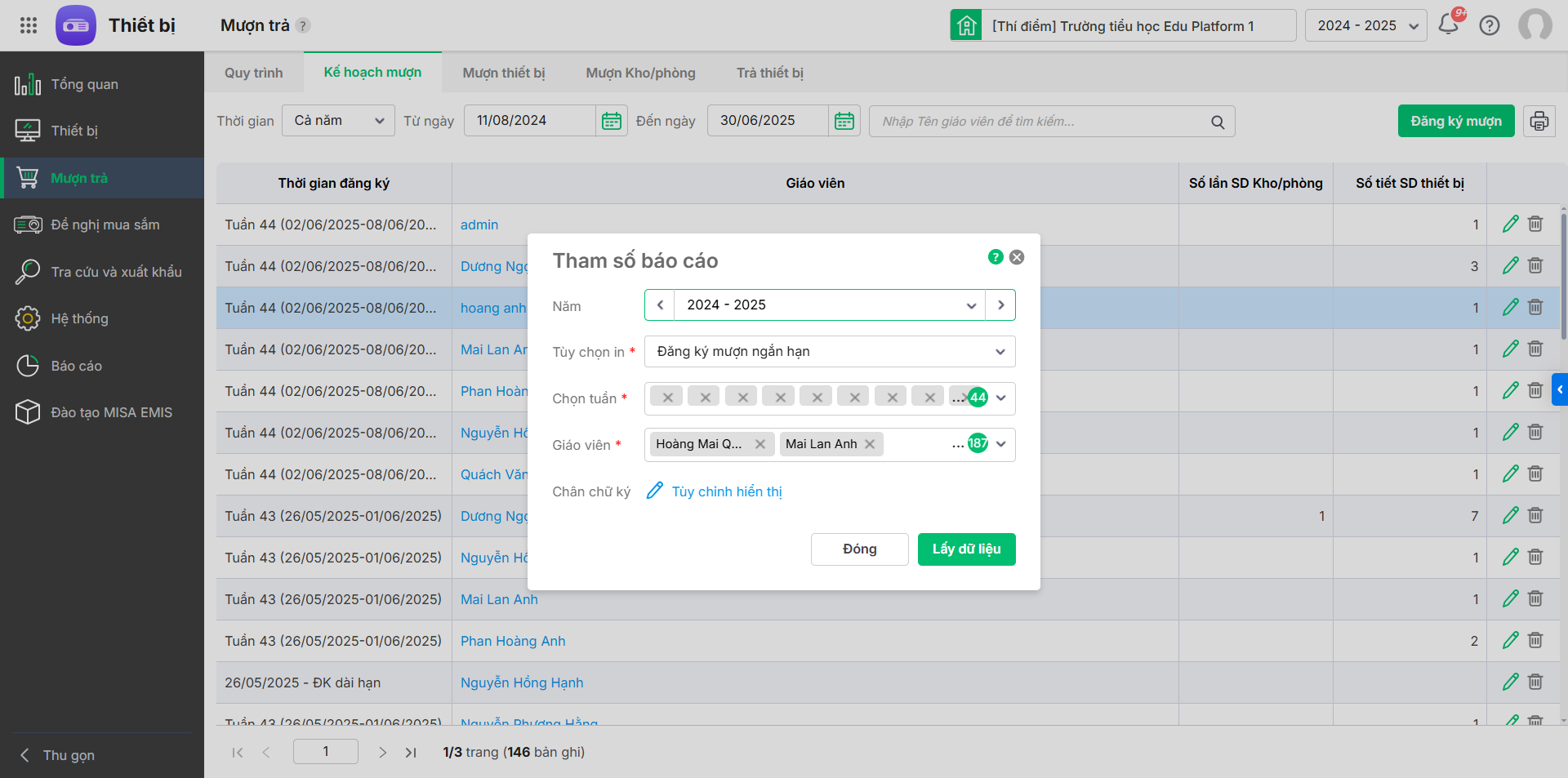Open the Từ ngày calendar picker
The width and height of the screenshot is (1568, 778).
tap(612, 121)
